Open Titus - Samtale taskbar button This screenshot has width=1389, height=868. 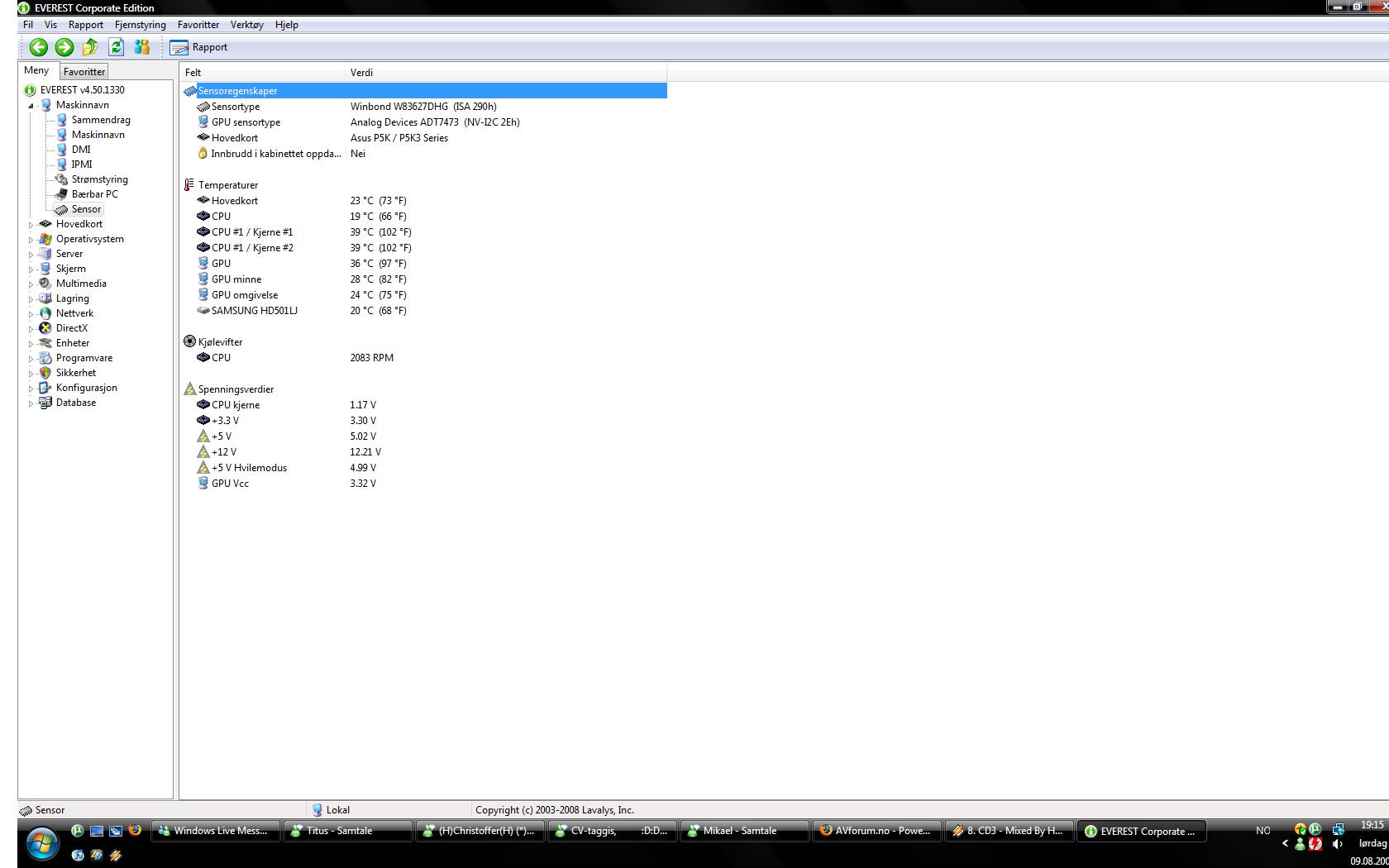click(347, 831)
